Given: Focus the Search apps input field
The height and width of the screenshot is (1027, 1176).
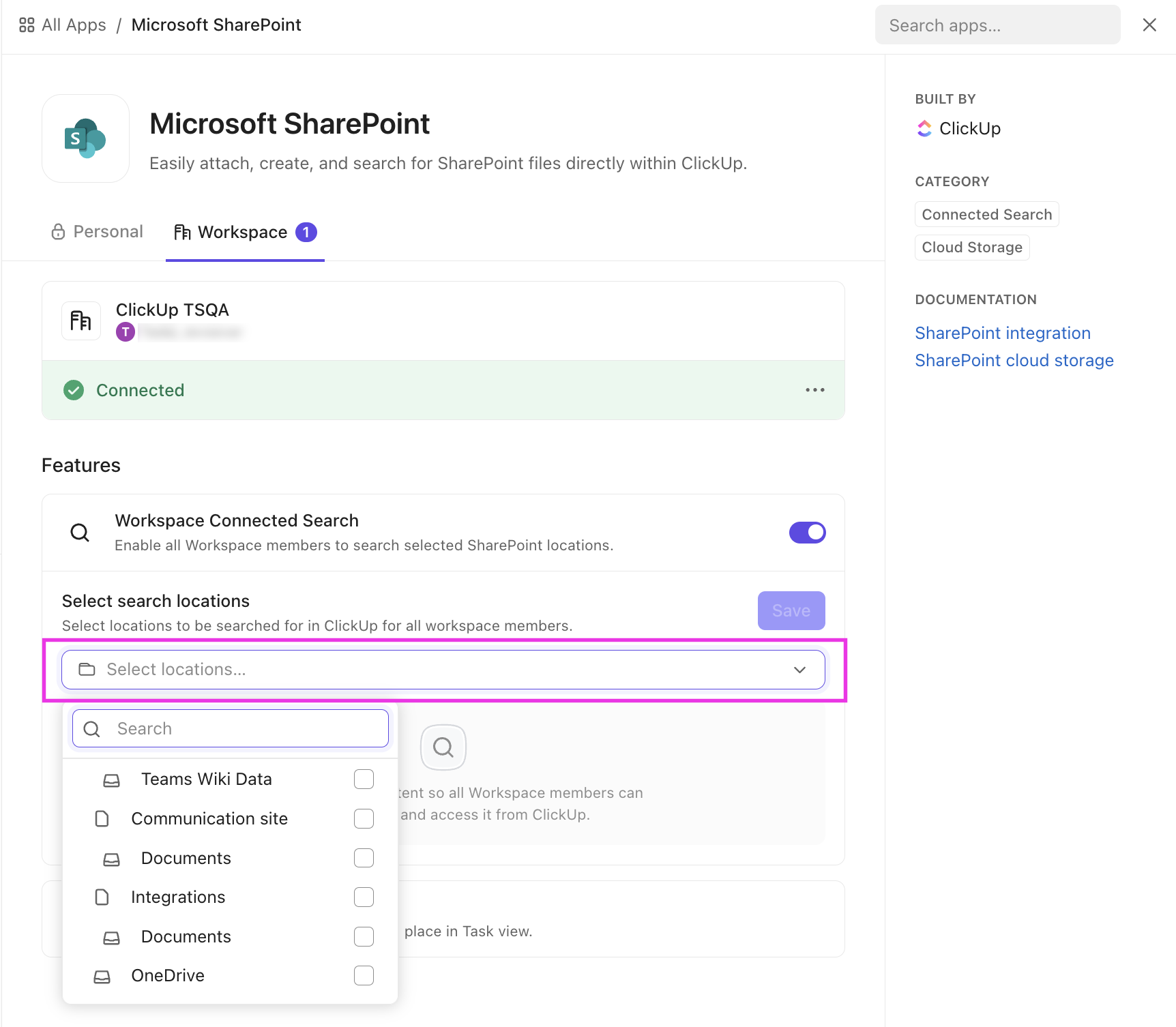Looking at the screenshot, I should pyautogui.click(x=997, y=25).
